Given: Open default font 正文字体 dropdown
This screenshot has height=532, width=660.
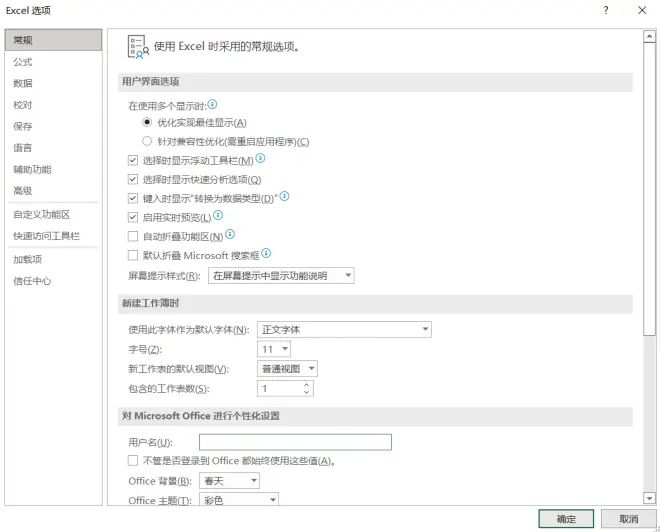Looking at the screenshot, I should [344, 330].
